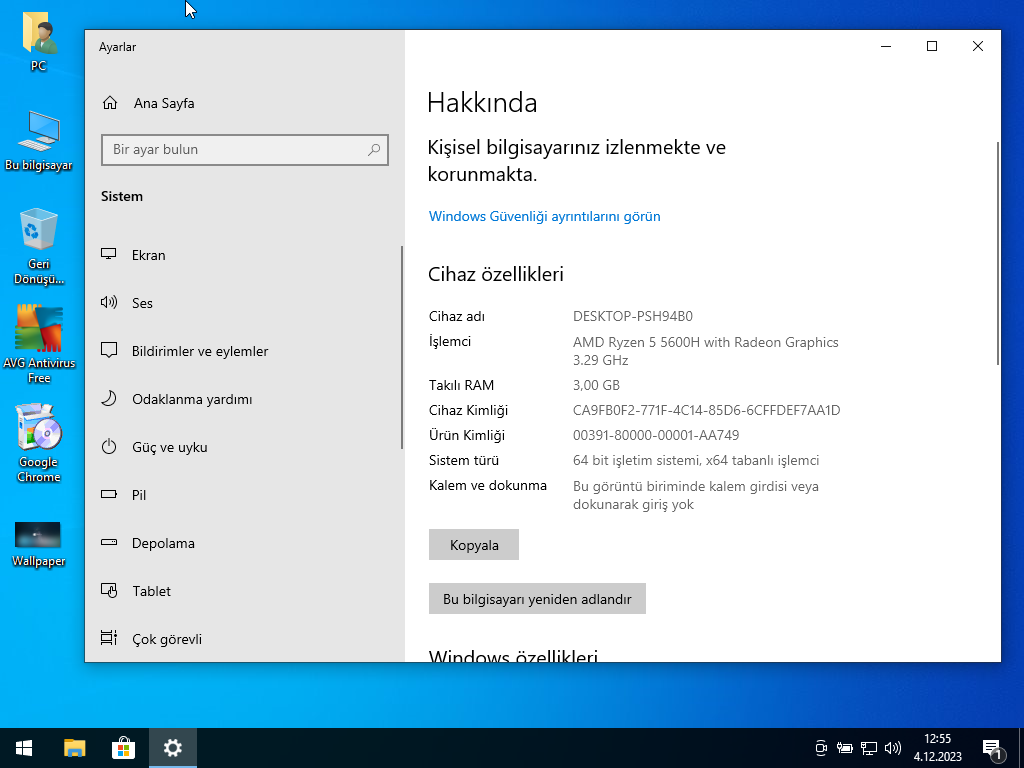The width and height of the screenshot is (1024, 768).
Task: Open the PC user folder desktop icon
Action: pyautogui.click(x=39, y=42)
